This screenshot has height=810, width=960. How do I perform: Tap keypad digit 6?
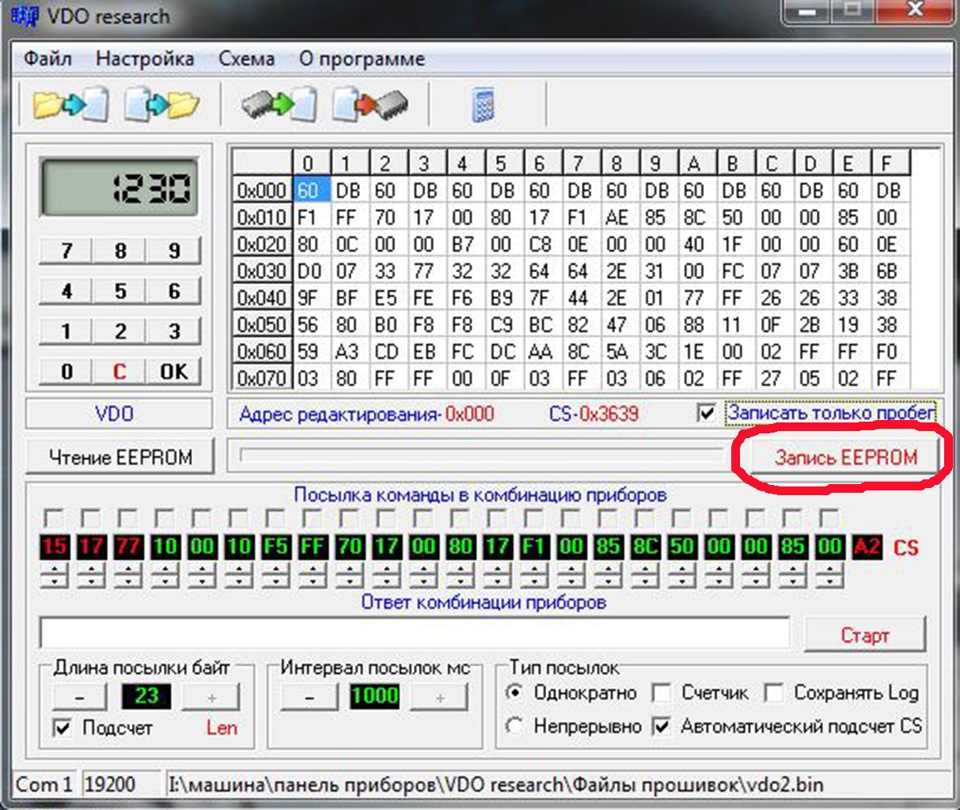[x=174, y=291]
